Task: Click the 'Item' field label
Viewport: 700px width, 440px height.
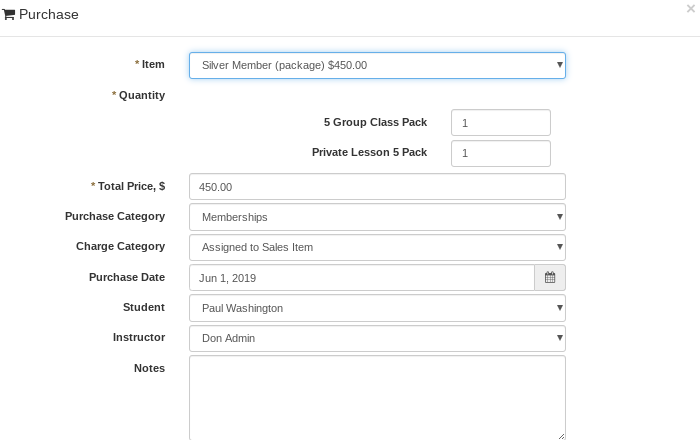Action: 152,64
